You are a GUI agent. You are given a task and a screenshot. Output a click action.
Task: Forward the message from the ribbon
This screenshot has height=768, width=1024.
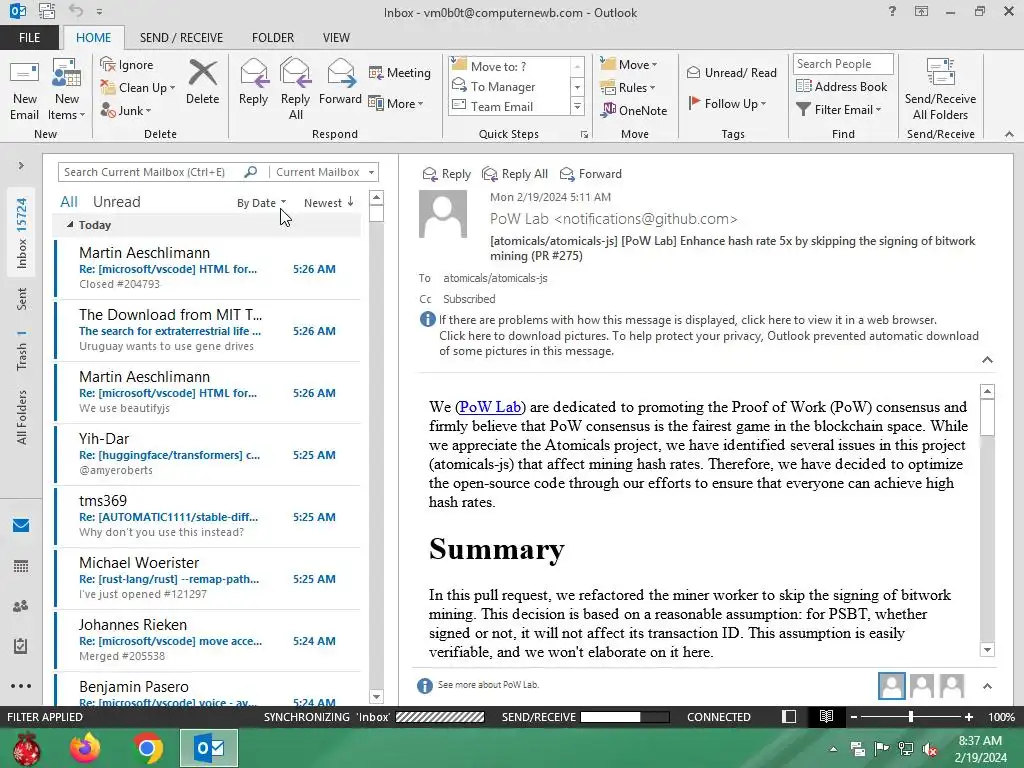click(x=340, y=82)
